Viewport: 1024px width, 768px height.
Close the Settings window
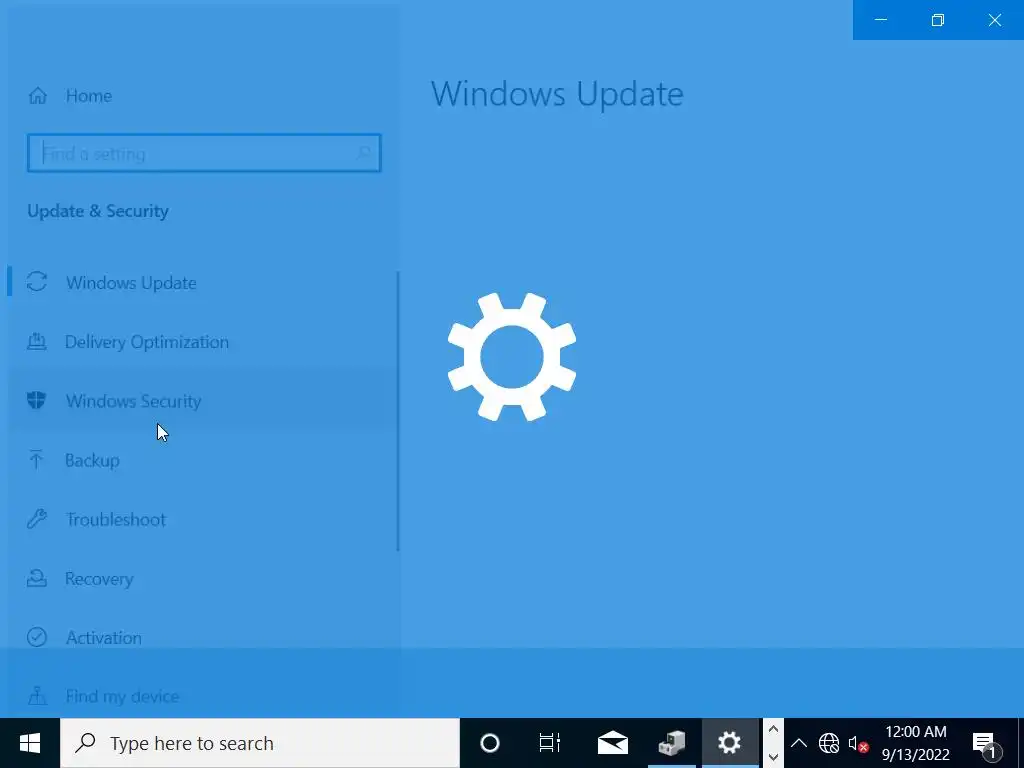pyautogui.click(x=995, y=20)
